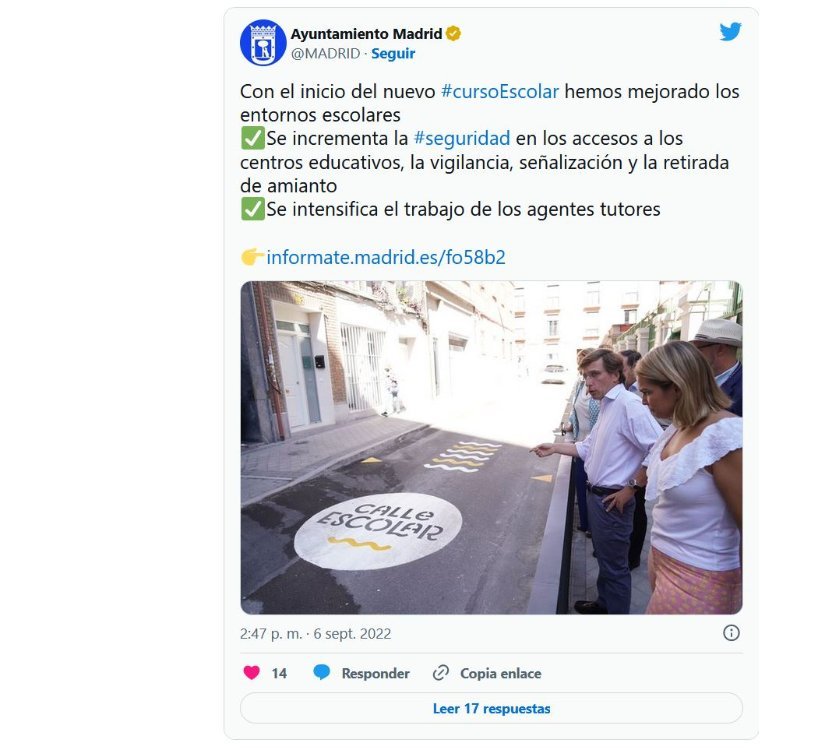The width and height of the screenshot is (818, 750).
Task: Click the gold verified badge icon
Action: click(453, 34)
